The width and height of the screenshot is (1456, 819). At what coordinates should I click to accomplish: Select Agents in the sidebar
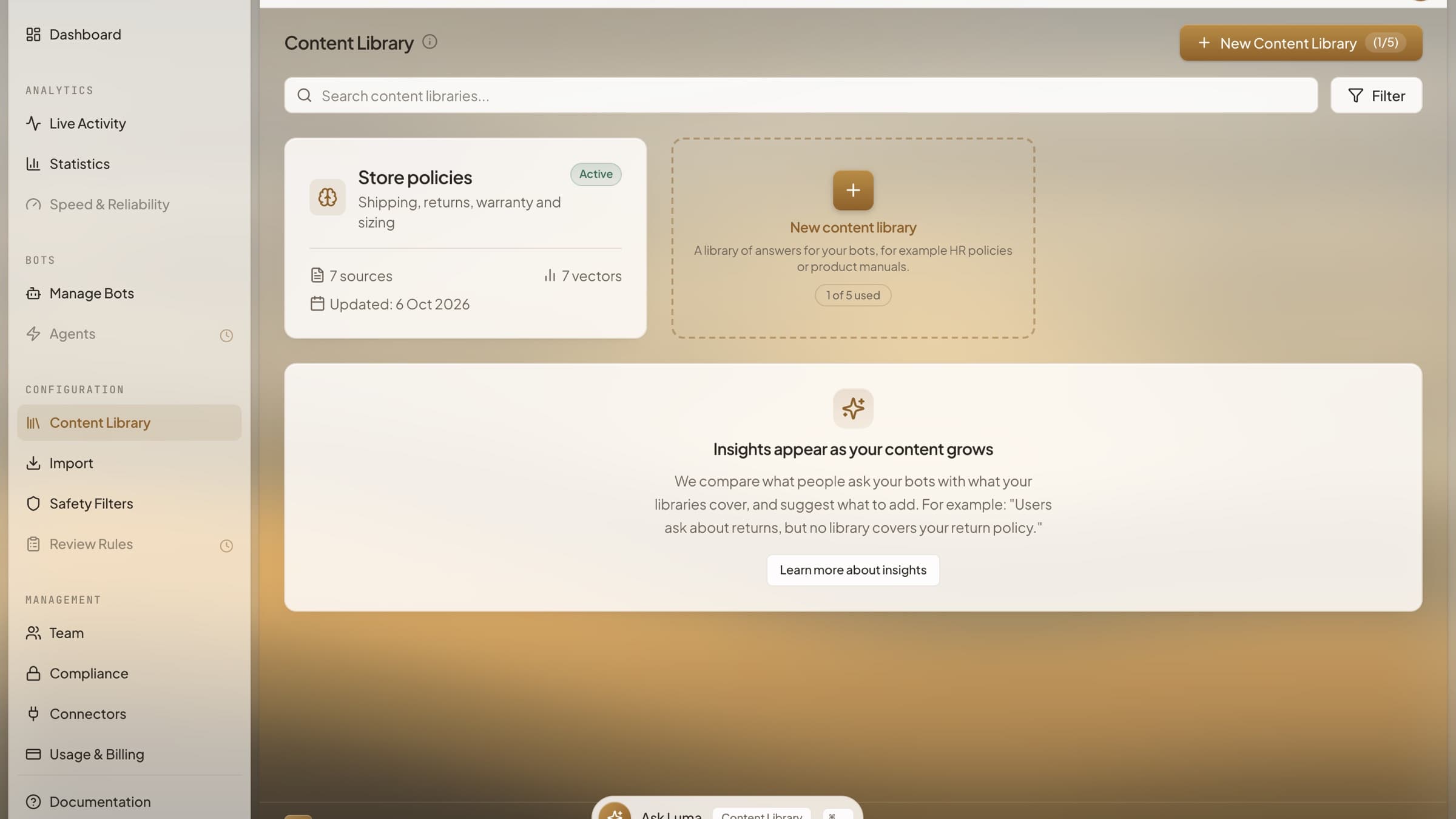click(x=129, y=334)
